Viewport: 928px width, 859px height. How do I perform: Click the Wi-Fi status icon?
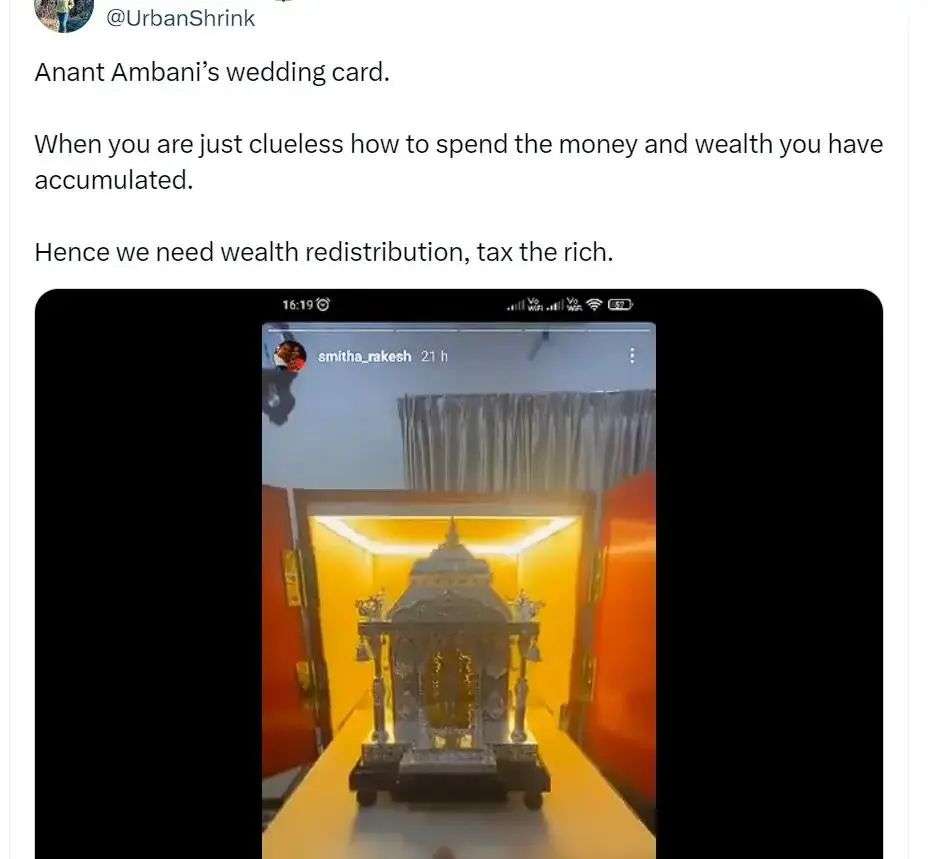pyautogui.click(x=595, y=305)
